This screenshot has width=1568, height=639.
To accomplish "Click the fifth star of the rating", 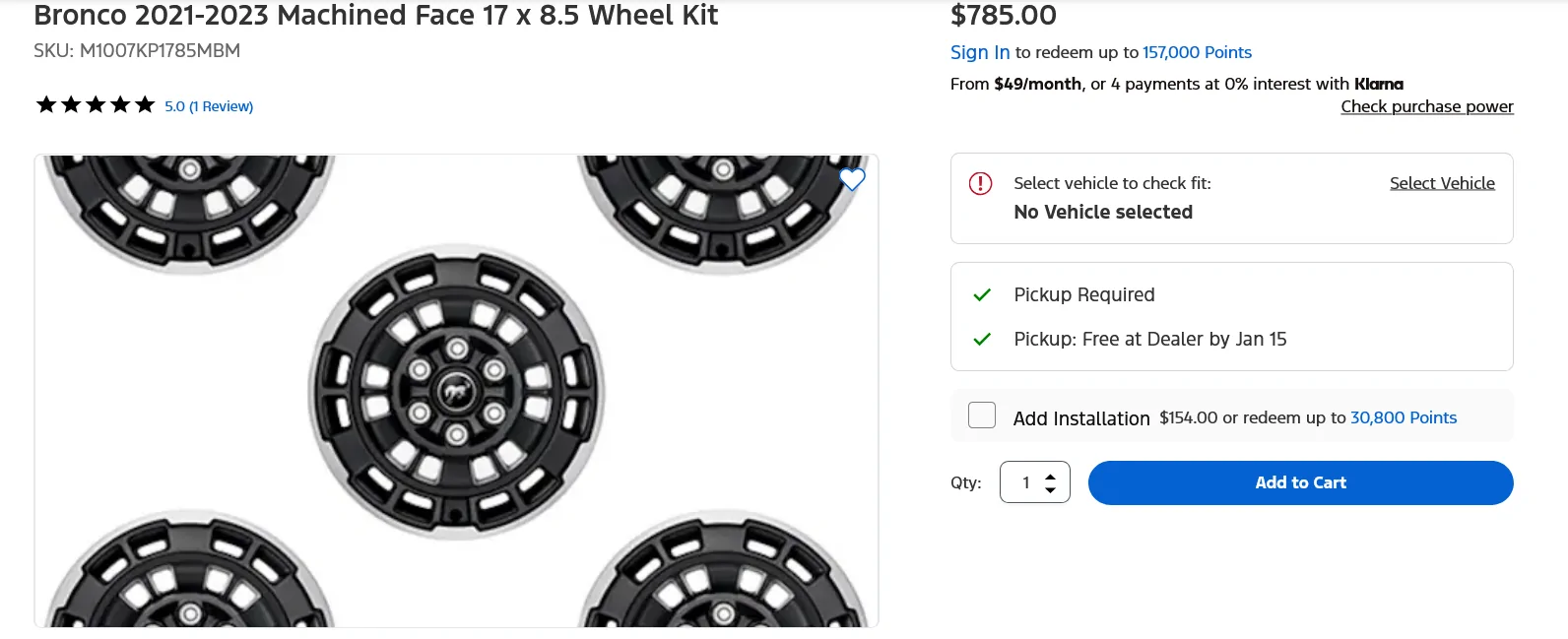I will pyautogui.click(x=146, y=102).
